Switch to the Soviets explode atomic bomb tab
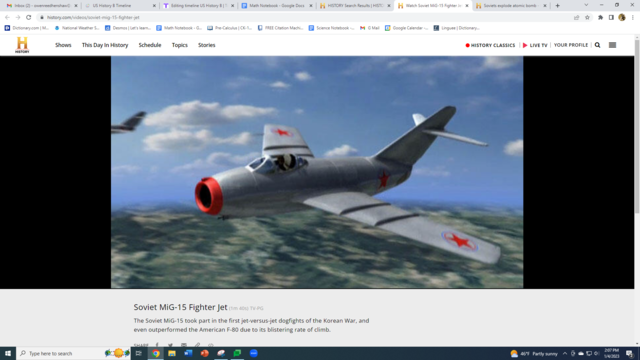 pyautogui.click(x=511, y=6)
